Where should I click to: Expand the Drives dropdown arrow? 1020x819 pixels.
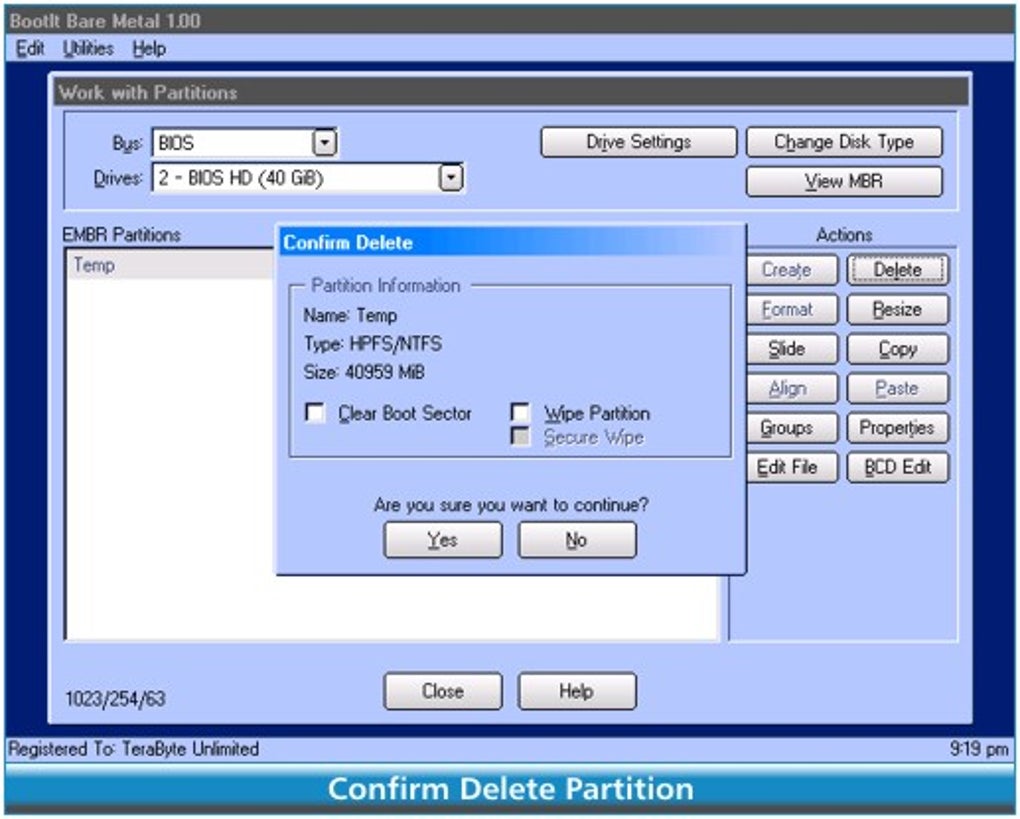click(x=451, y=178)
